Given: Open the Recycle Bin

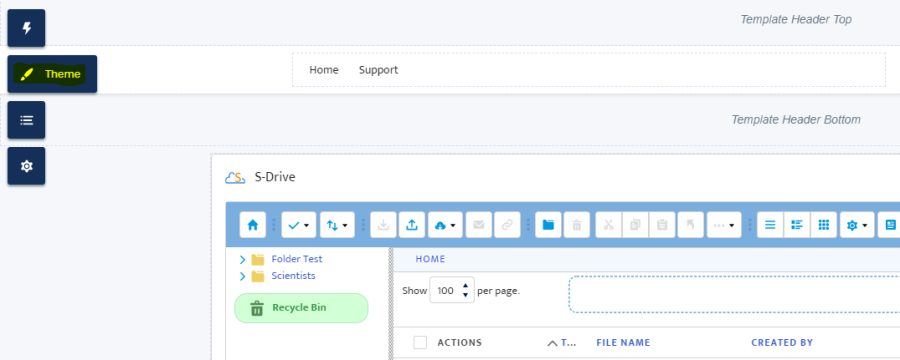Looking at the screenshot, I should (x=301, y=308).
